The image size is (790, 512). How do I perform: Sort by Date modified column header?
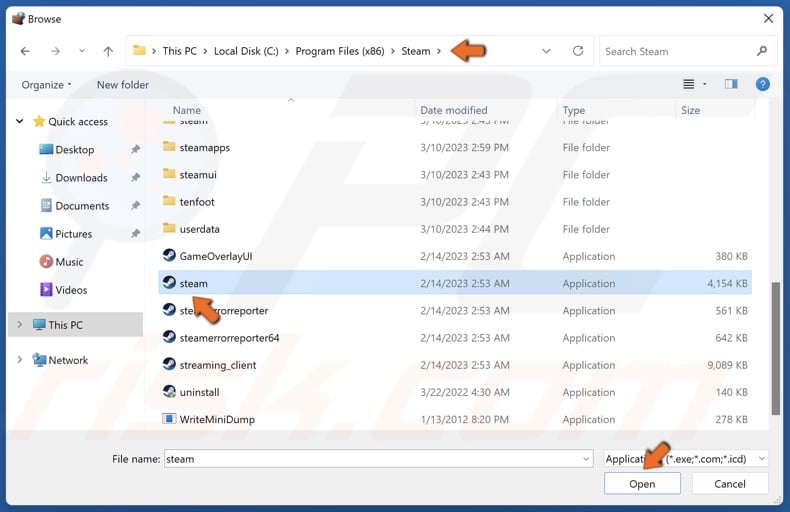pos(453,110)
